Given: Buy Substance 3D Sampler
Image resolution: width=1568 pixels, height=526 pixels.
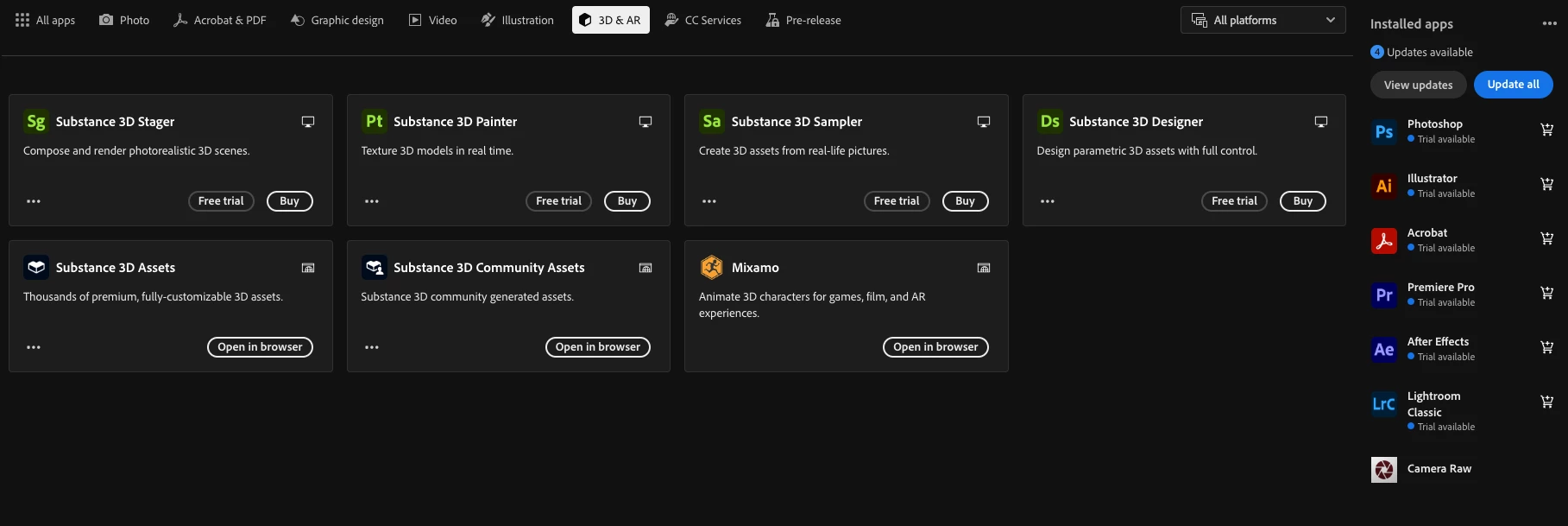Looking at the screenshot, I should click(x=966, y=201).
